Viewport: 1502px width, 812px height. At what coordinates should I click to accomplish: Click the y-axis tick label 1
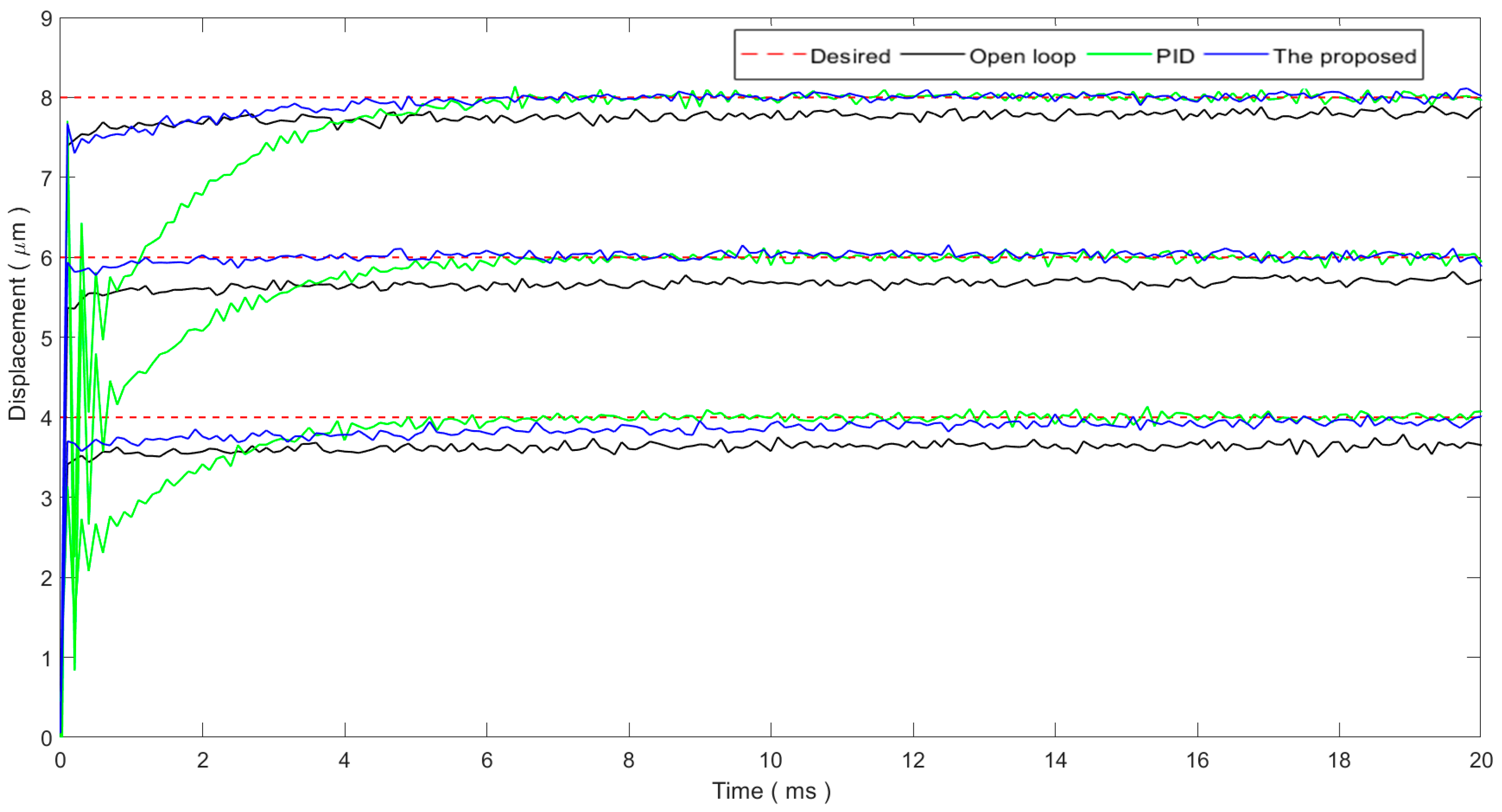coord(47,659)
